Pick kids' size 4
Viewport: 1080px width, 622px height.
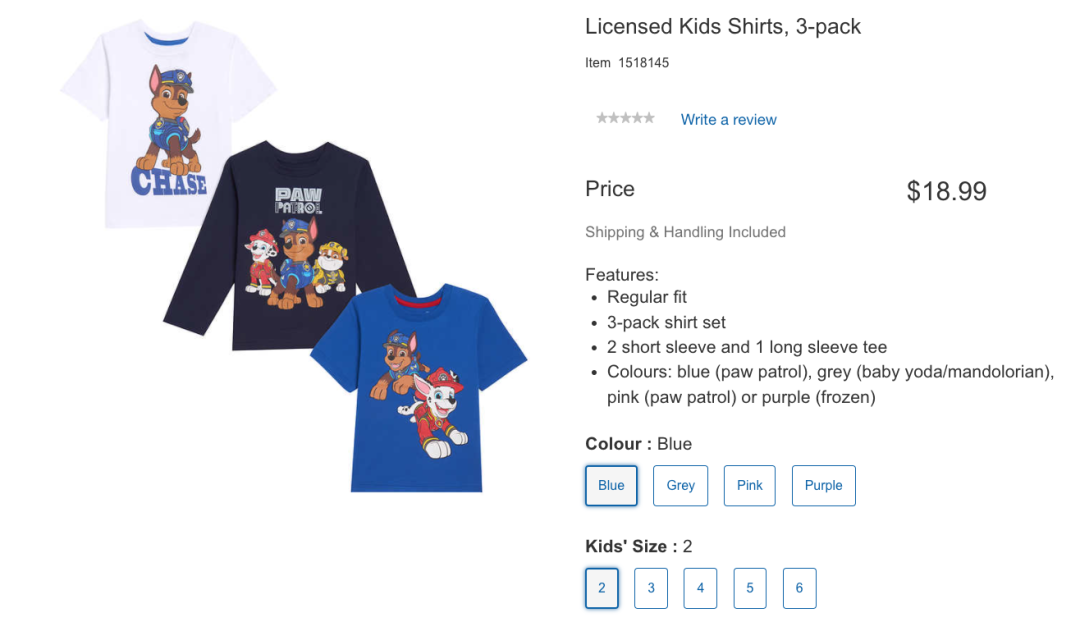tap(700, 588)
